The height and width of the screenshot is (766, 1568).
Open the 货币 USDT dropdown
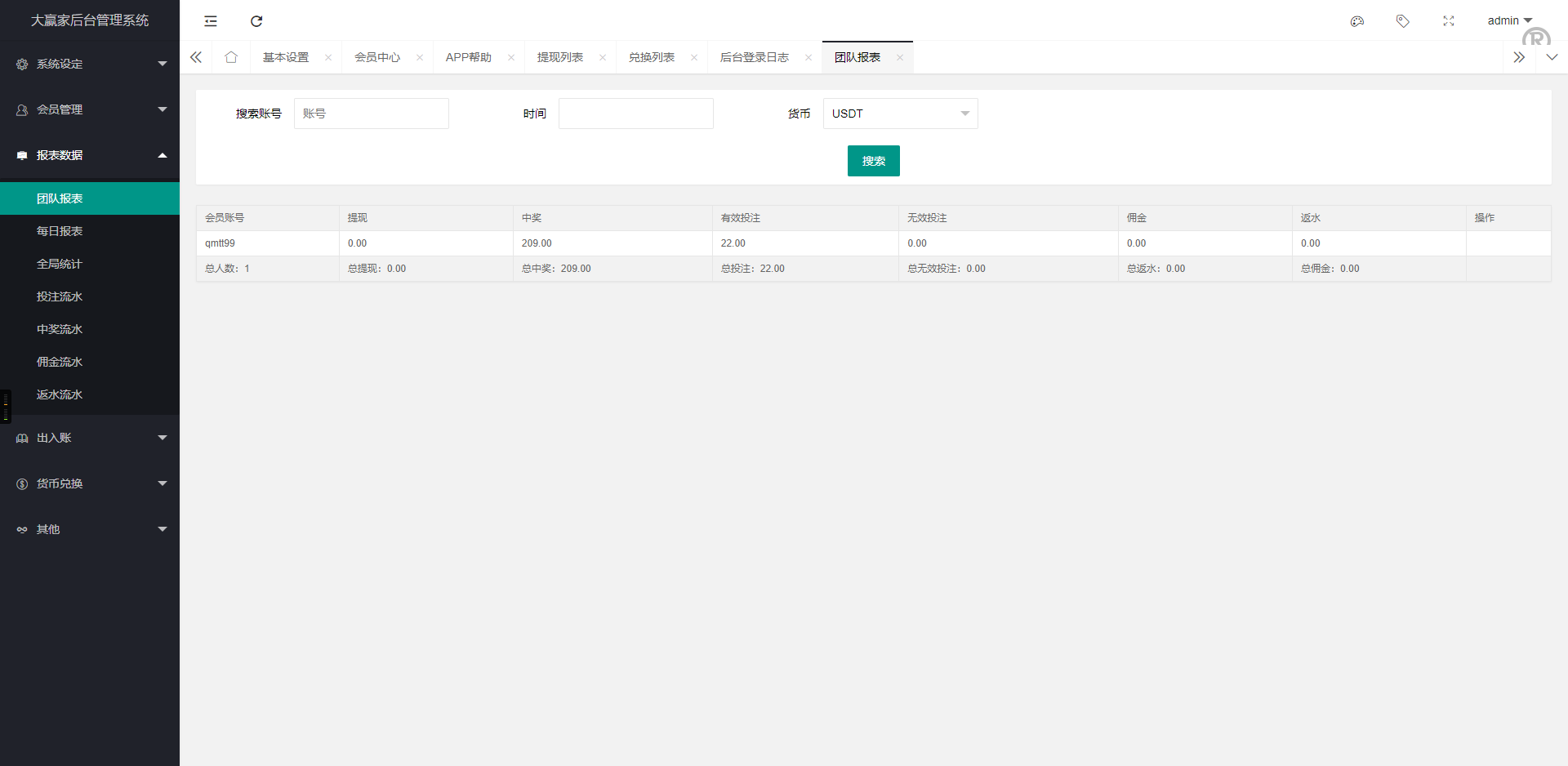tap(900, 114)
